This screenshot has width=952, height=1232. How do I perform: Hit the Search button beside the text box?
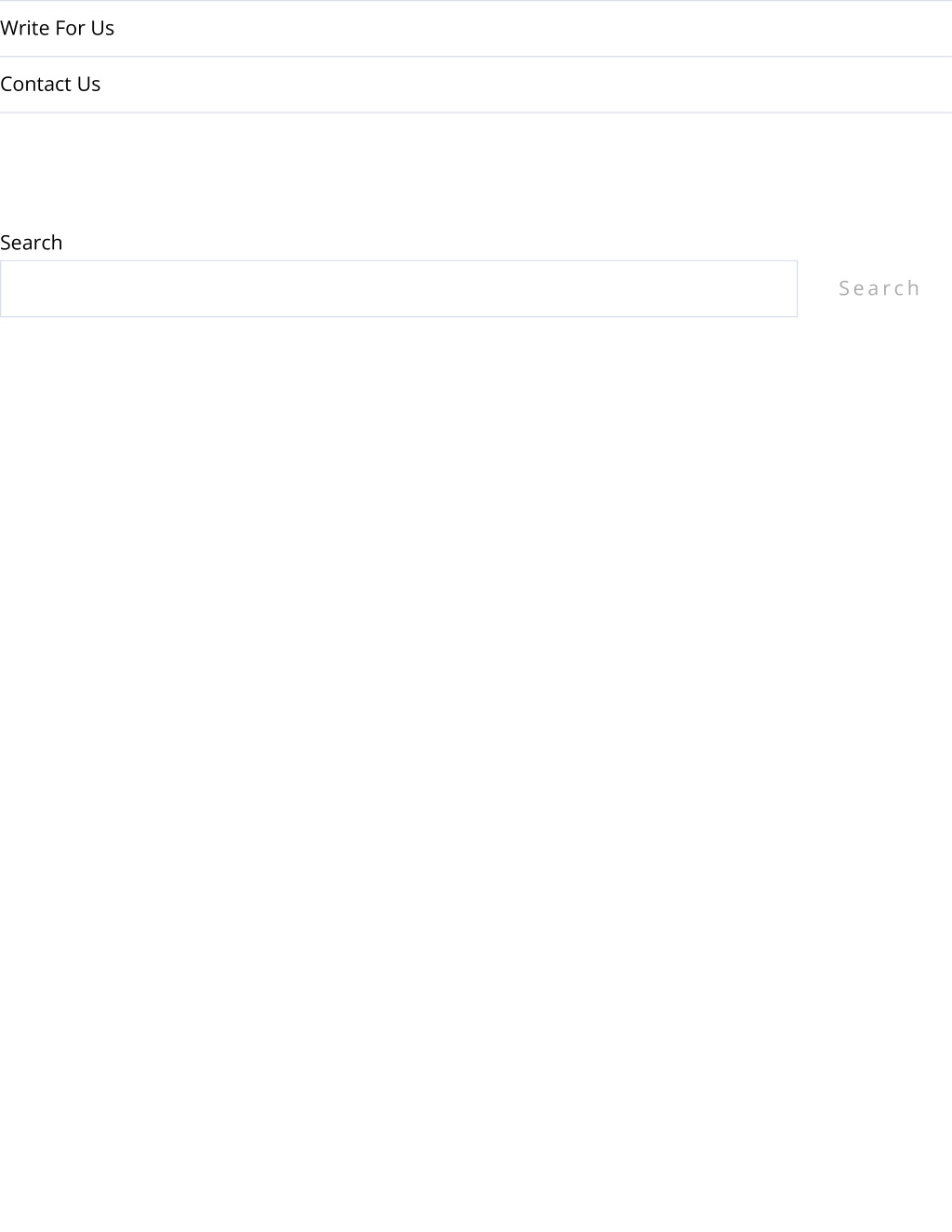pyautogui.click(x=879, y=288)
